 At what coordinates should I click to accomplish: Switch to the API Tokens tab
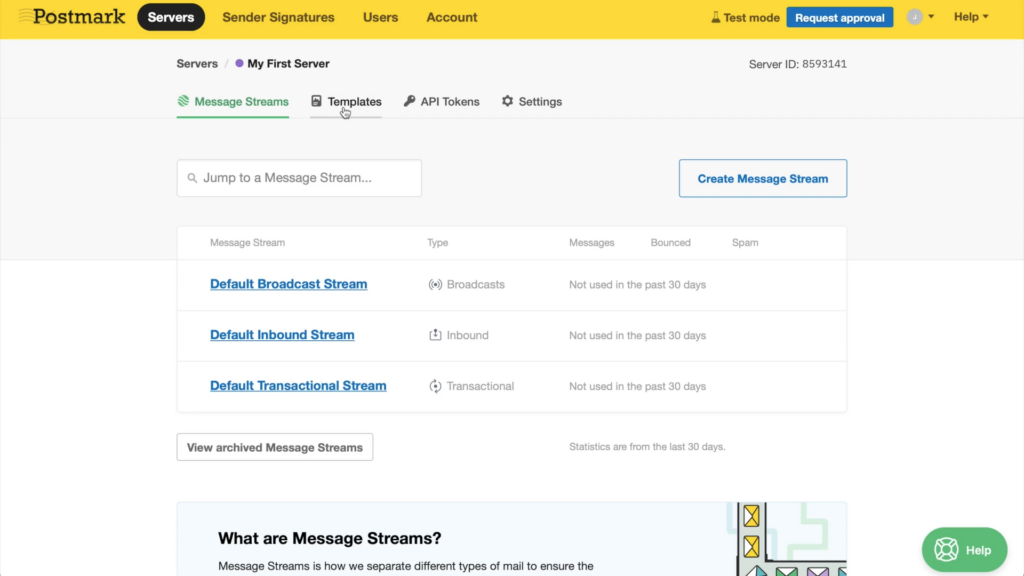tap(441, 102)
